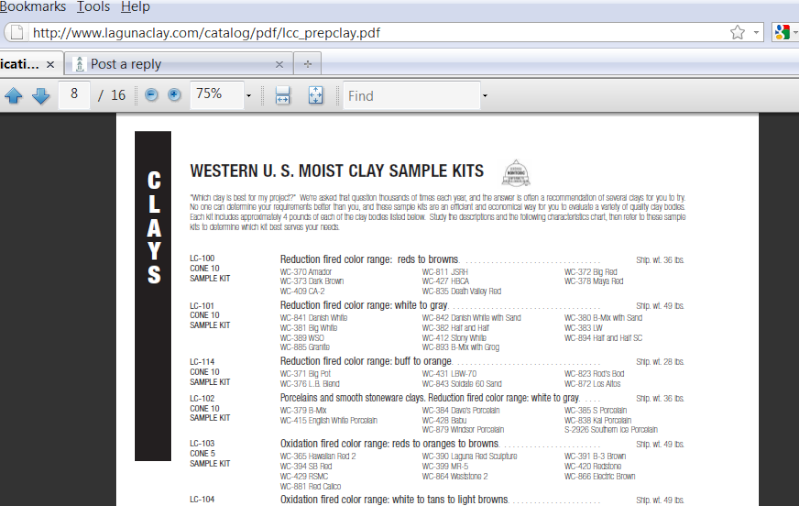This screenshot has height=506, width=799.
Task: Click the Western U.S. Moist Clay Sample Kits heading
Action: click(x=337, y=171)
